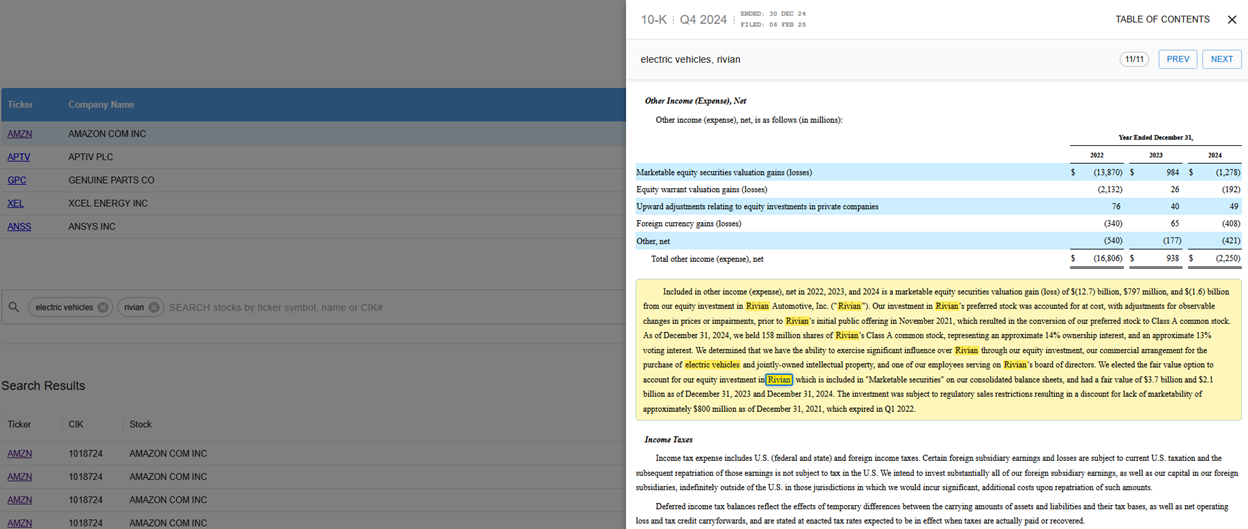Select the XEL ticker link
Image resolution: width=1248 pixels, height=529 pixels.
coord(15,203)
